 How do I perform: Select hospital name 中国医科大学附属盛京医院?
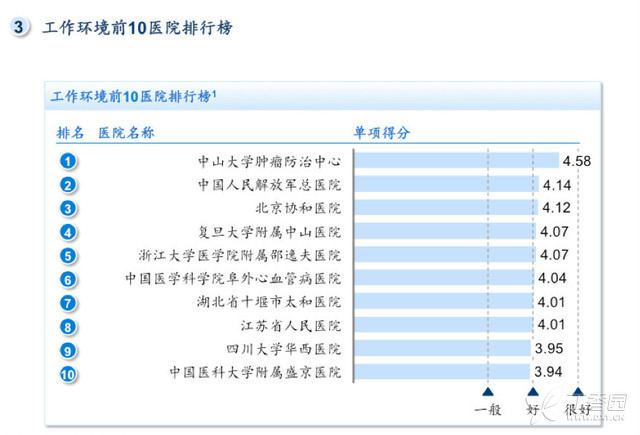pos(255,372)
